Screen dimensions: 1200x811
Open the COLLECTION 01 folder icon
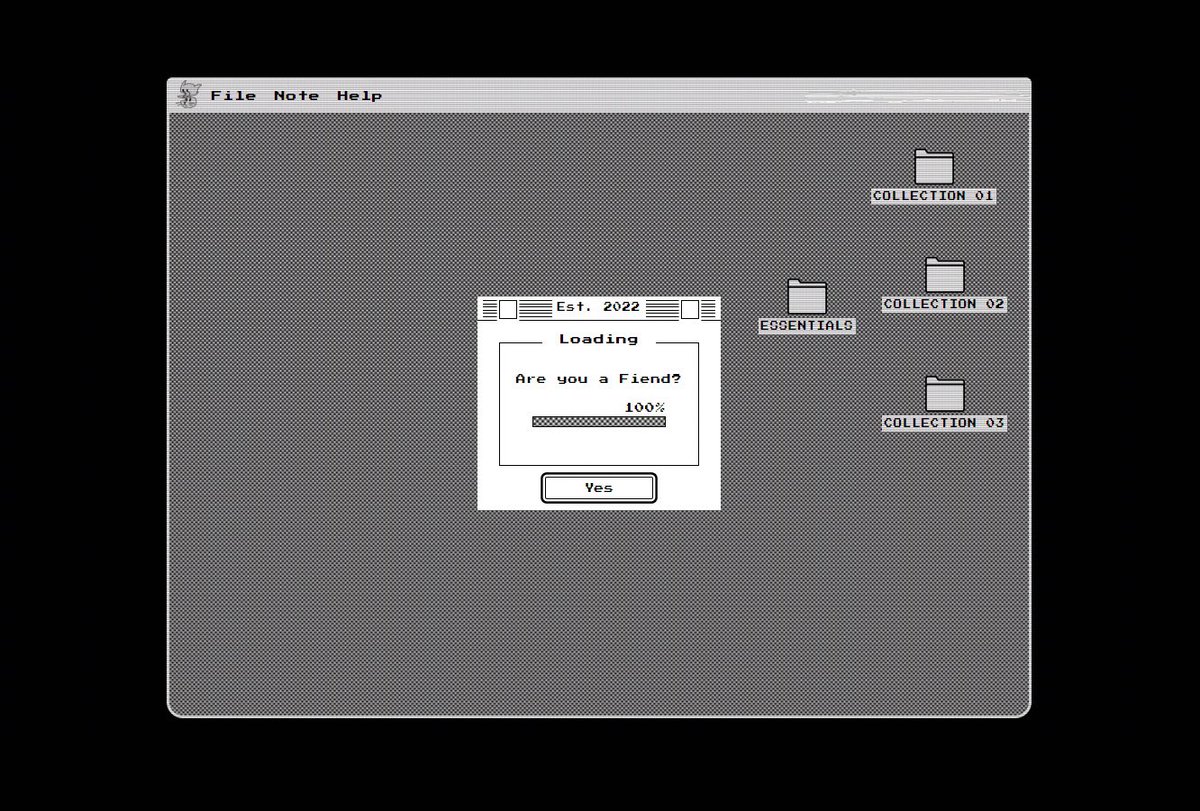pos(934,167)
